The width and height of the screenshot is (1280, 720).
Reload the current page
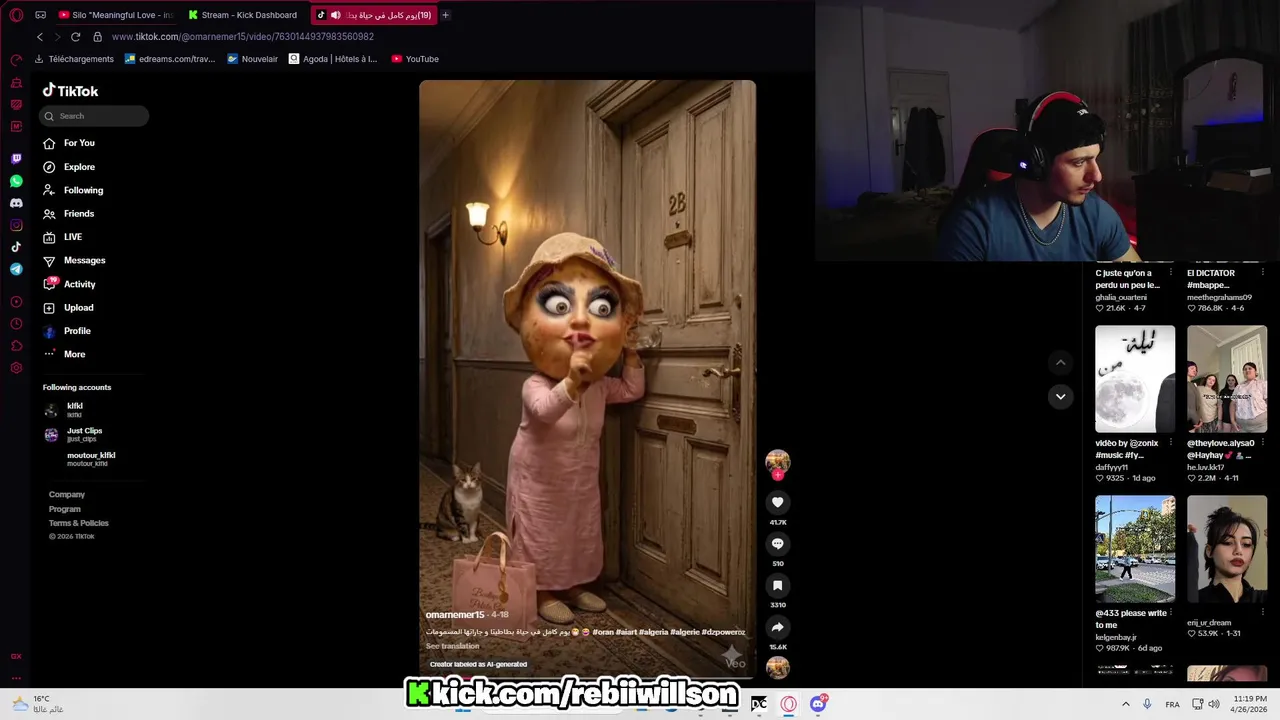[x=75, y=37]
